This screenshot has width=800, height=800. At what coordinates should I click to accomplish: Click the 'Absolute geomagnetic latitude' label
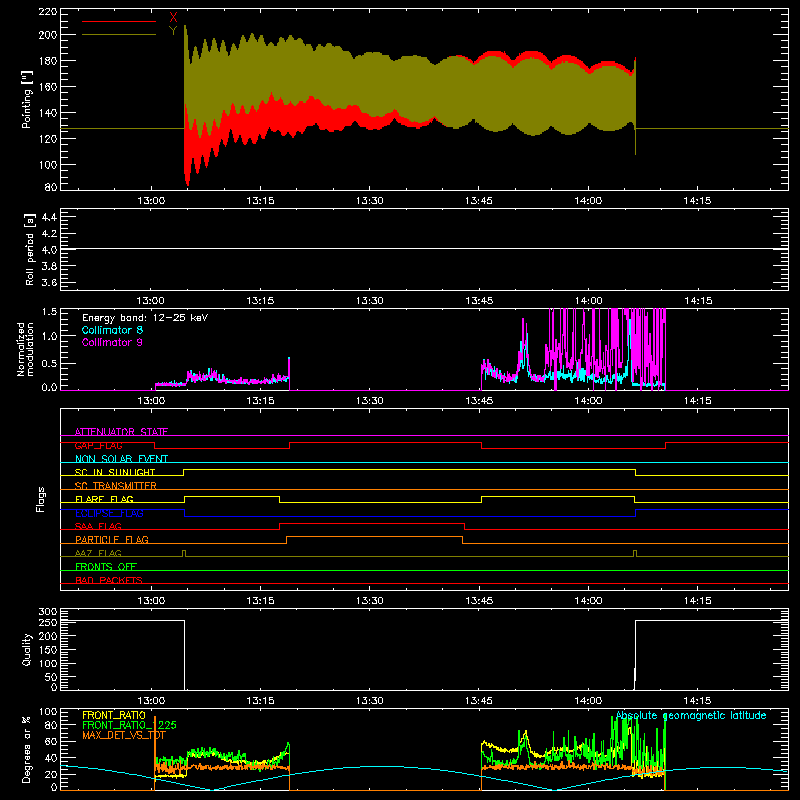point(691,715)
